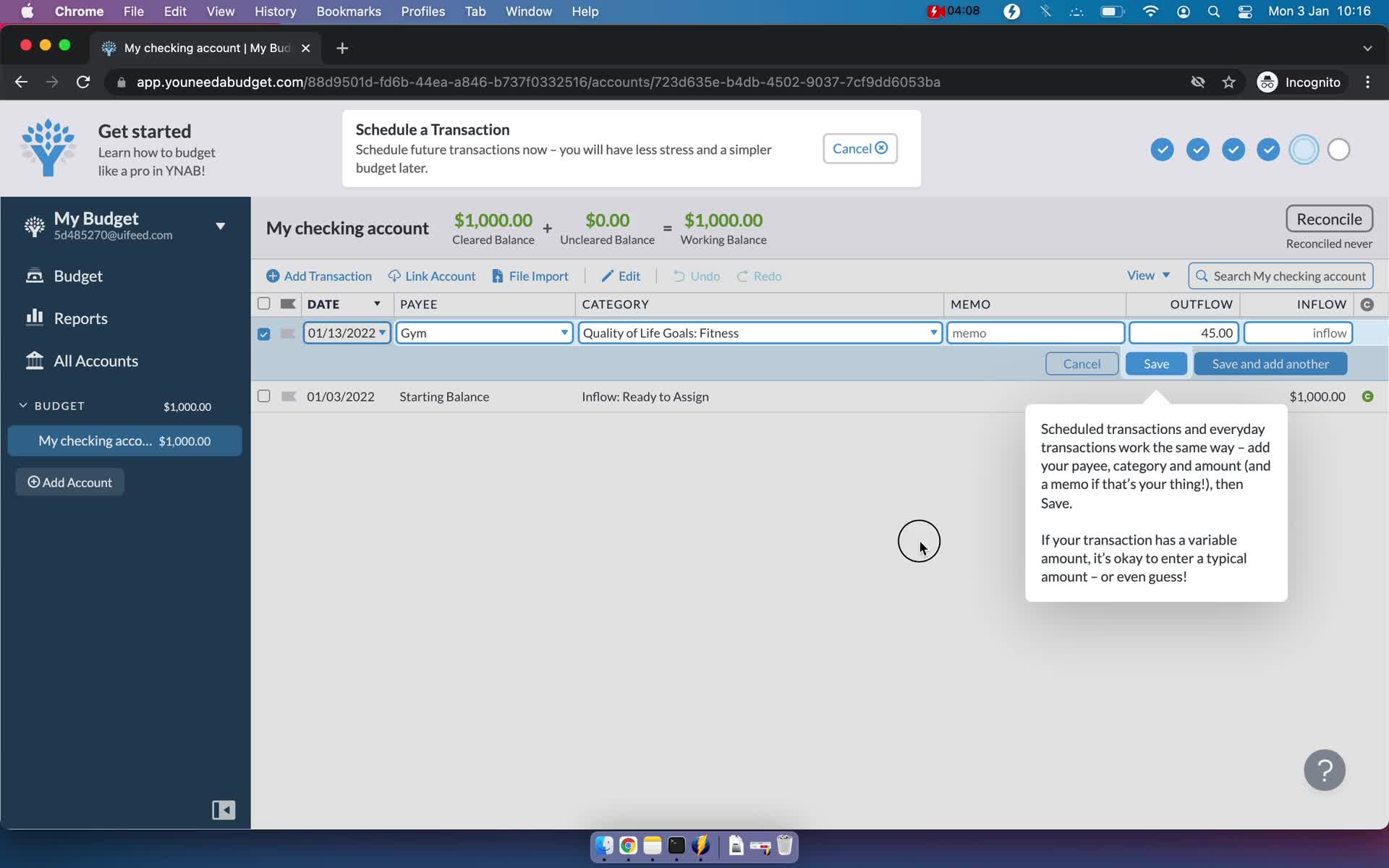Expand the DATE column dropdown arrow
1389x868 pixels.
[x=377, y=304]
